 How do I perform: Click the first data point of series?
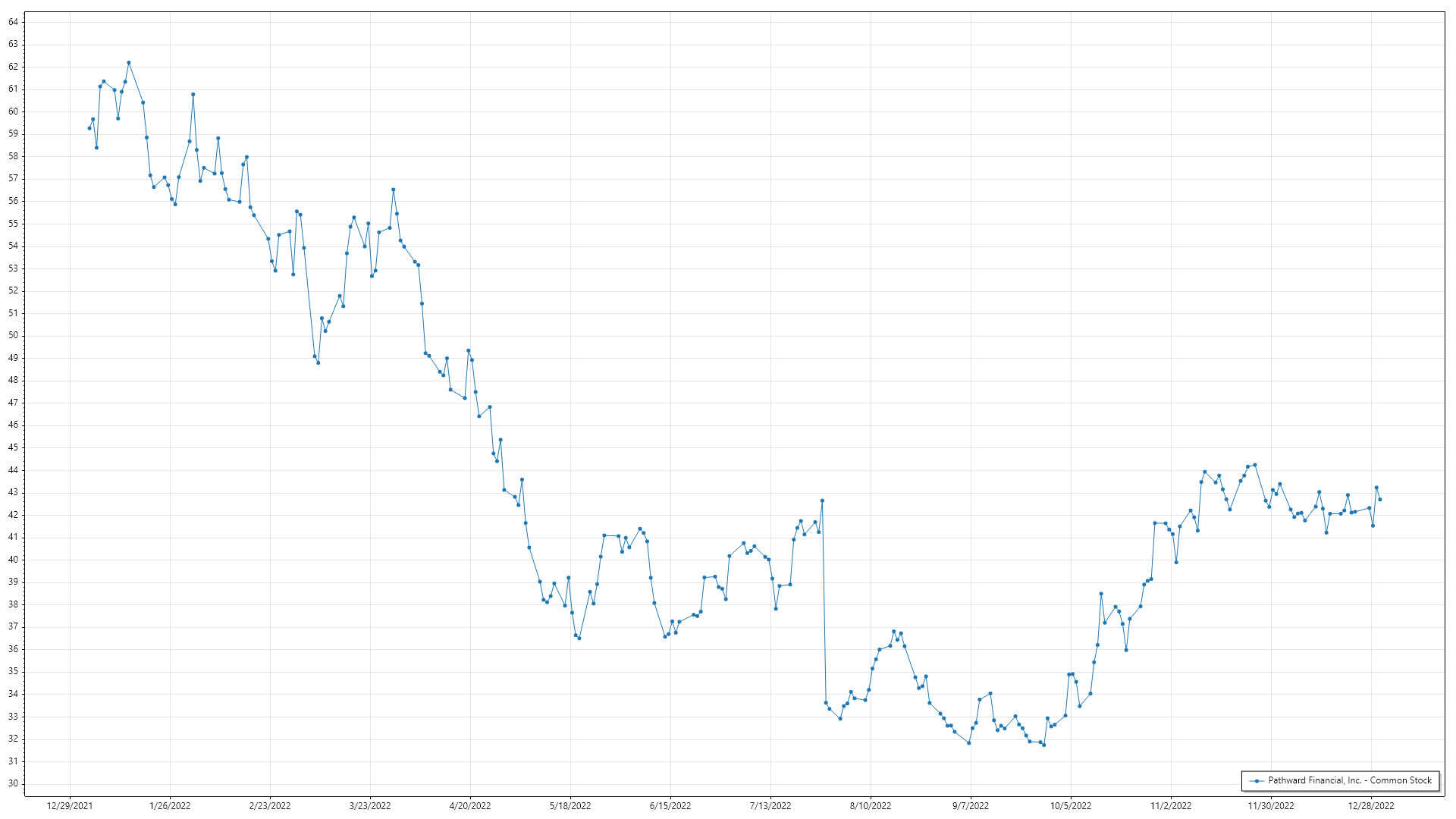point(89,128)
